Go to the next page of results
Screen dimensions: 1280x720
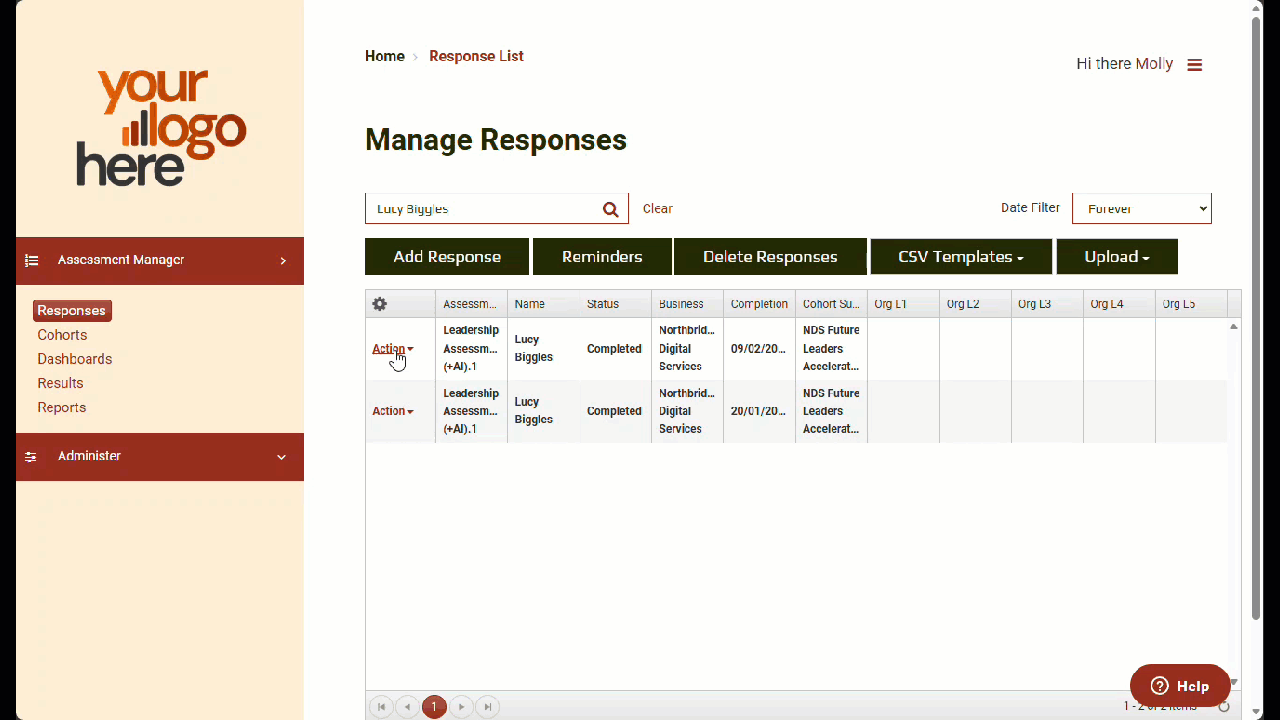tap(461, 707)
